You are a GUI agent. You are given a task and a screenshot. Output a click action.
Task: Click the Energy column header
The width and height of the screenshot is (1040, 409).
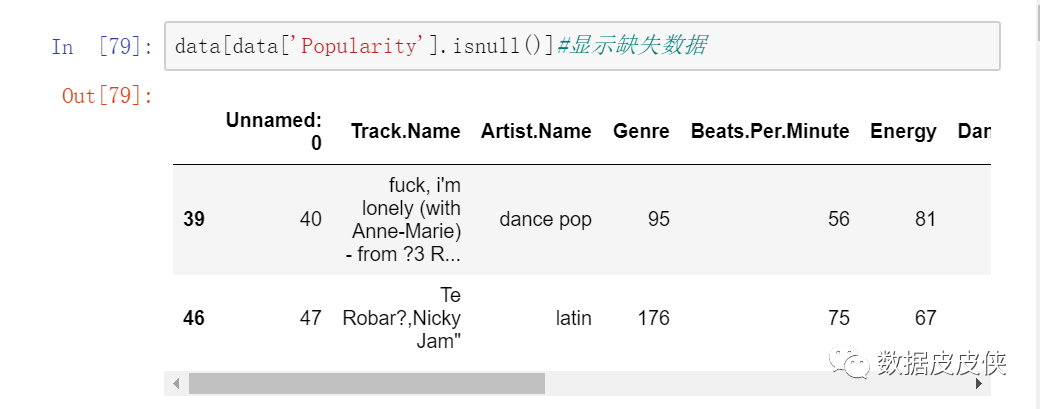tap(903, 131)
